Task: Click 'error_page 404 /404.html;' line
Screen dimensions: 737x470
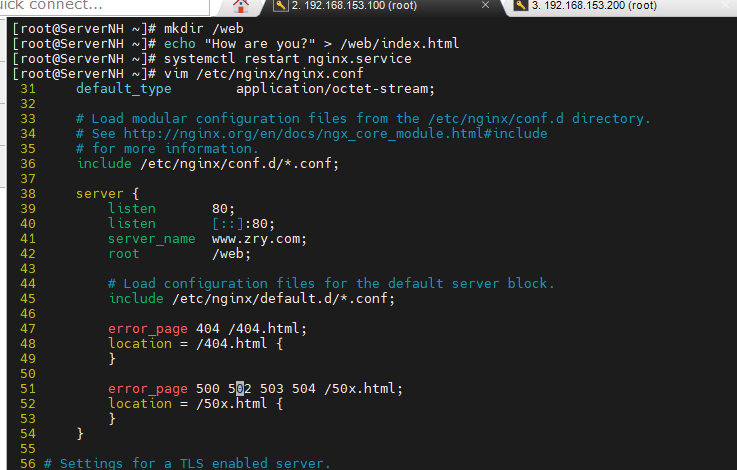Action: point(207,329)
